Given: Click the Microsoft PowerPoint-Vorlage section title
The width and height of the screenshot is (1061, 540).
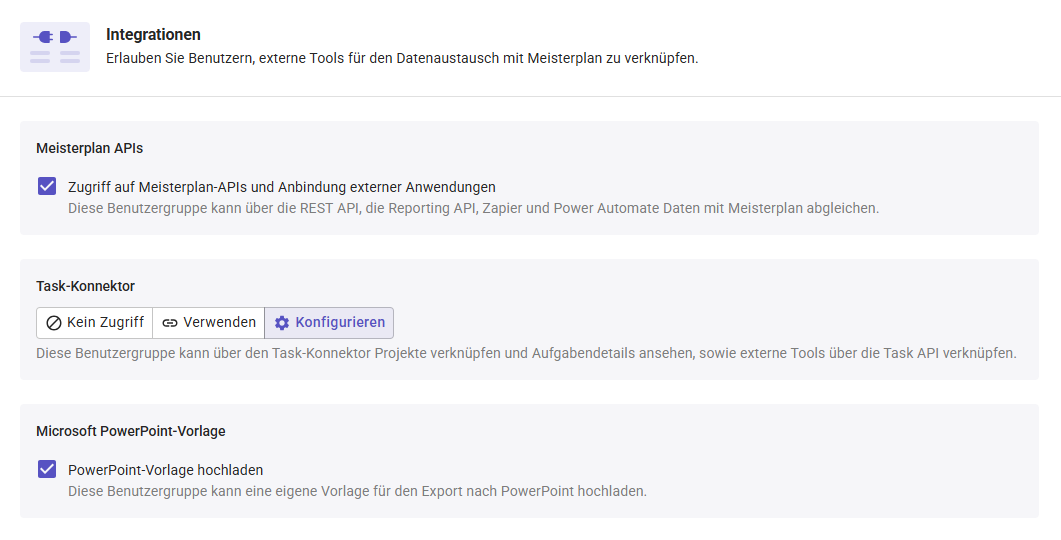Looking at the screenshot, I should tap(131, 431).
